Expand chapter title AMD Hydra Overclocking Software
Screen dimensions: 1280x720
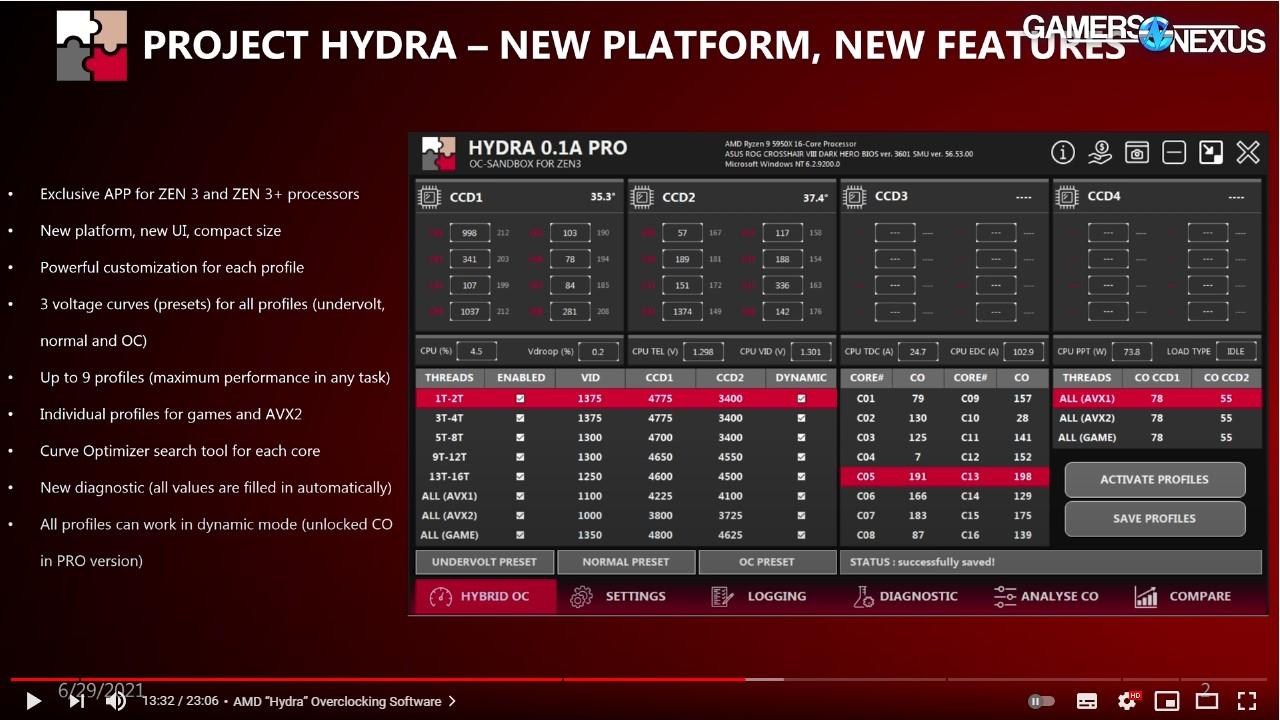(344, 701)
